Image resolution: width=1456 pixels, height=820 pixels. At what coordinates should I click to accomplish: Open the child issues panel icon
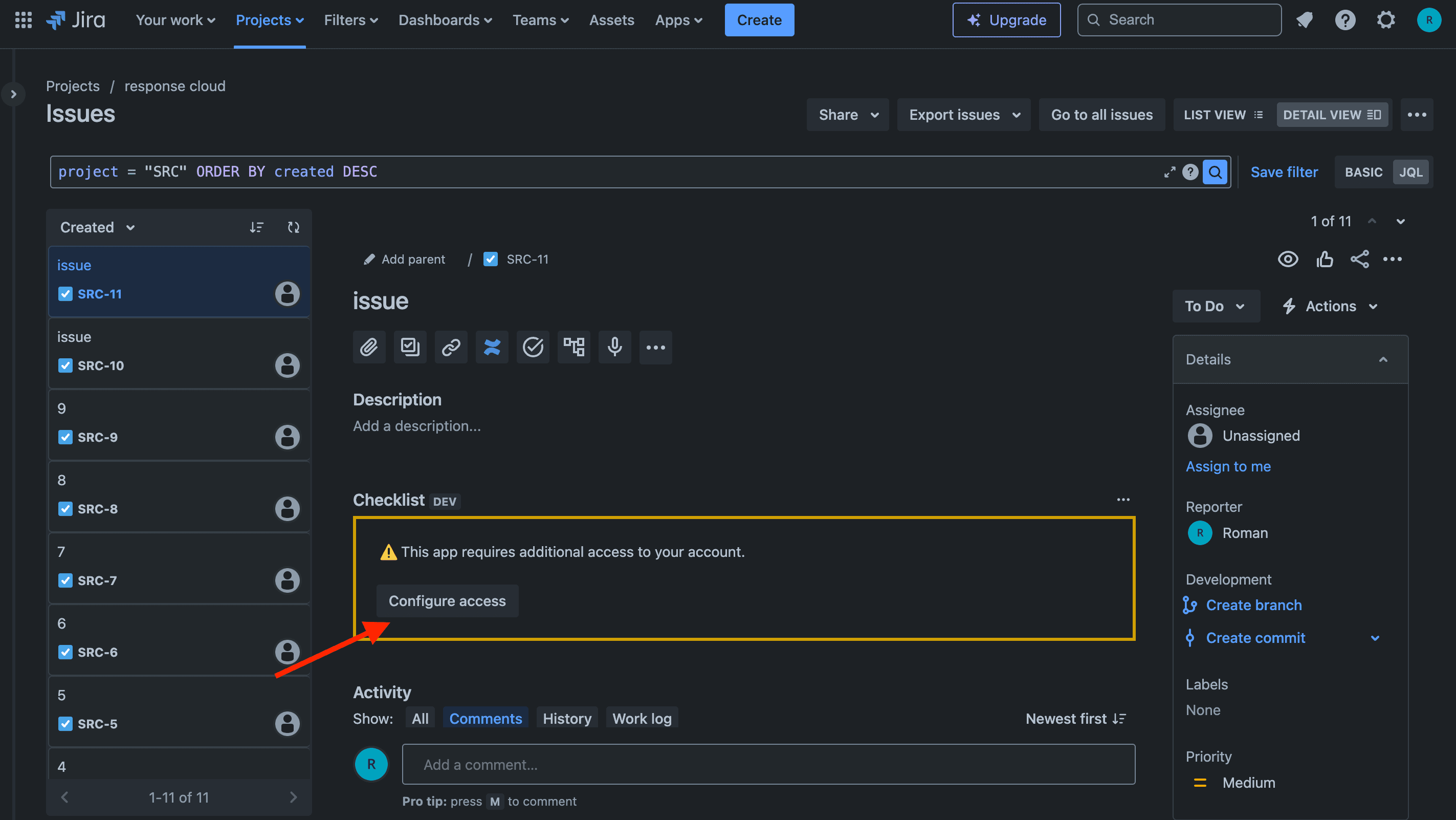(573, 345)
